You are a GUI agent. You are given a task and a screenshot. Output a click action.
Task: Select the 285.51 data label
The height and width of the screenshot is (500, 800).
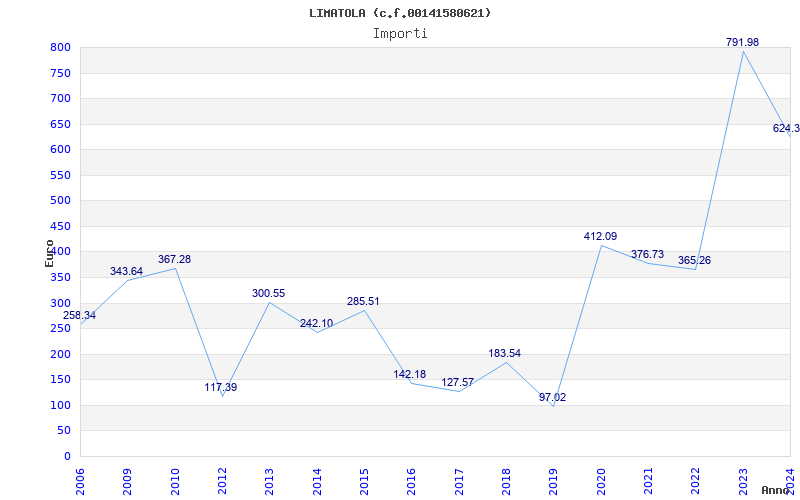pyautogui.click(x=363, y=302)
